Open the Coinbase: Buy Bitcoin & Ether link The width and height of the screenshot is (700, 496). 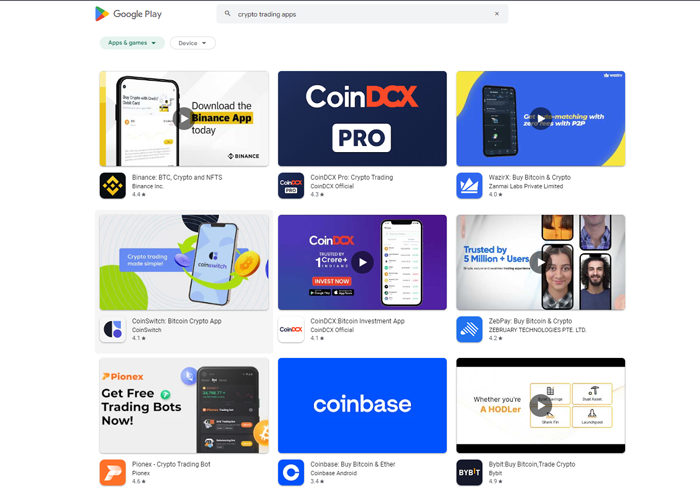pyautogui.click(x=353, y=464)
